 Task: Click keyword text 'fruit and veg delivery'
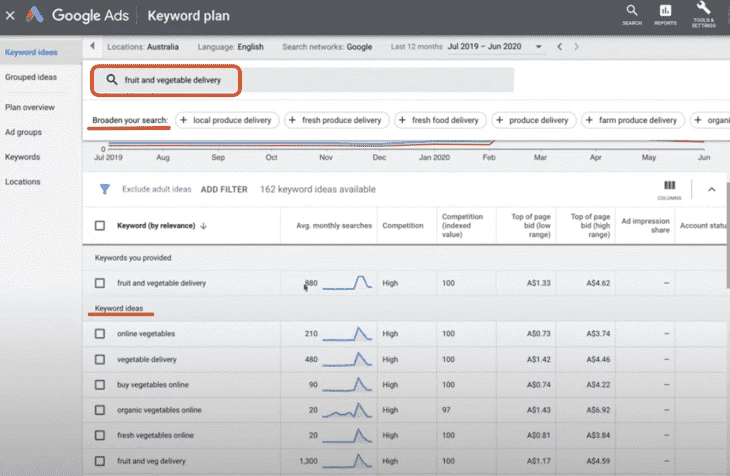[x=151, y=461]
